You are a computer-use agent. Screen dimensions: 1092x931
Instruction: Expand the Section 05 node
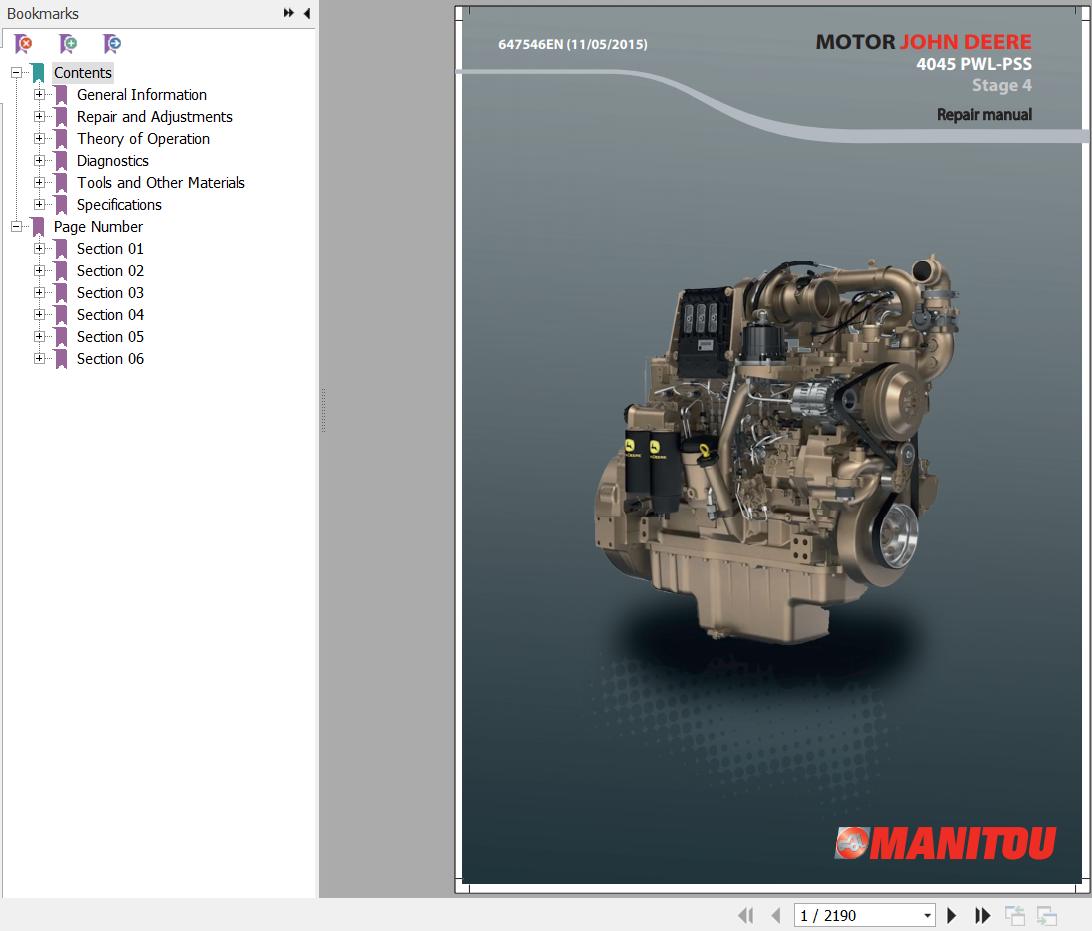39,336
